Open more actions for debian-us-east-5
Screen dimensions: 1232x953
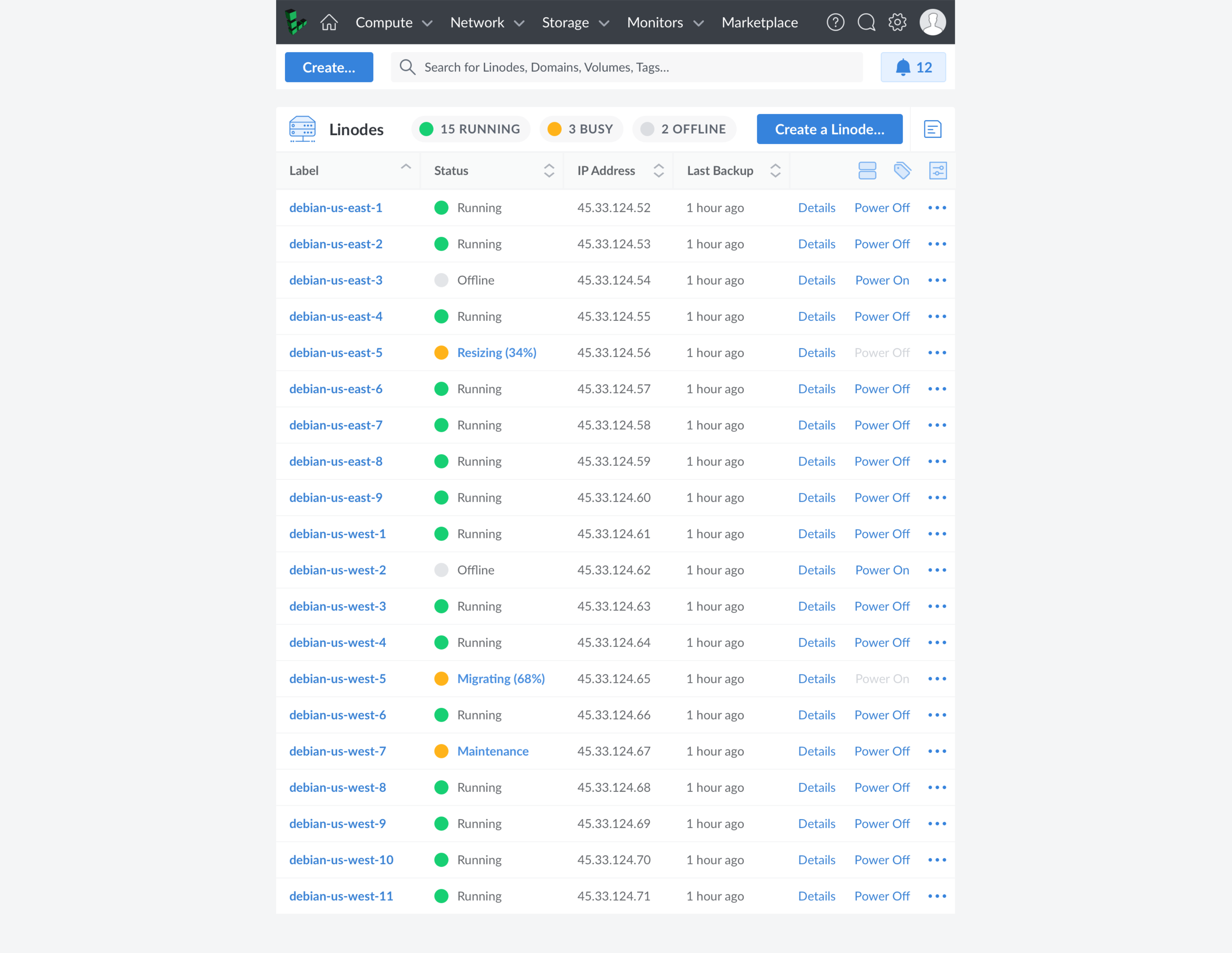[936, 353]
